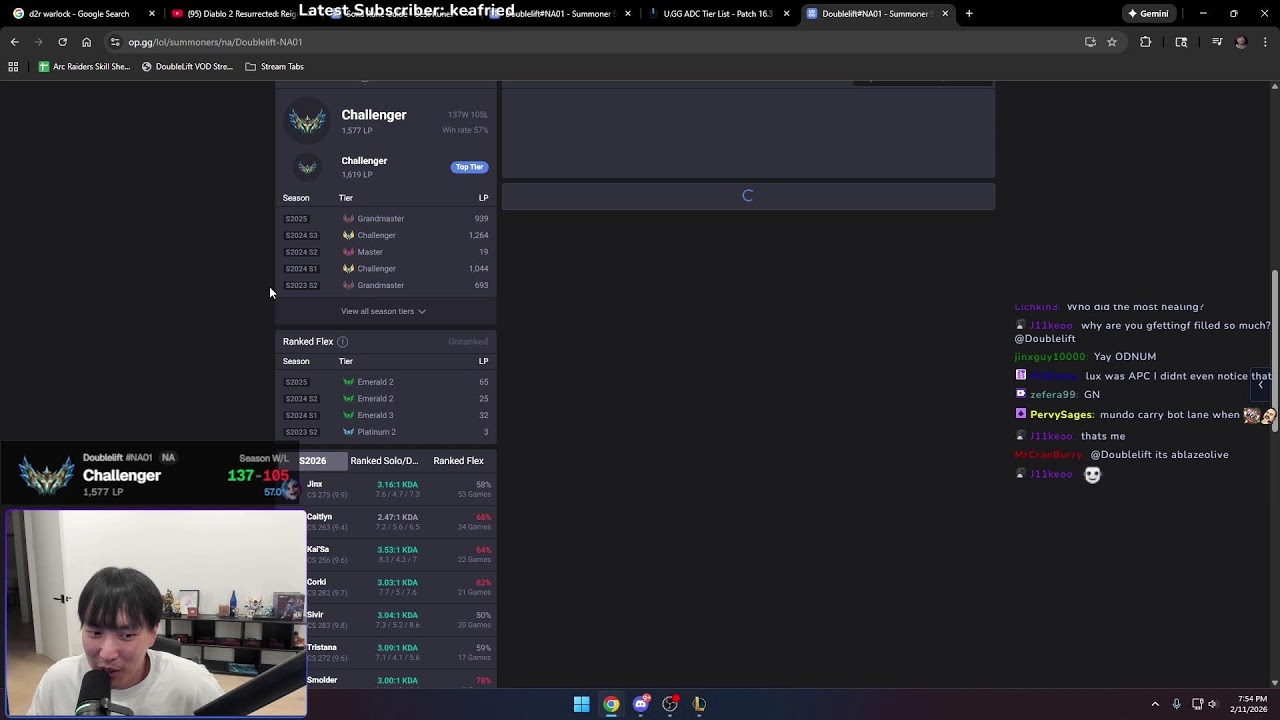The width and height of the screenshot is (1280, 720).
Task: Open Tristana champion stats row
Action: 388,652
